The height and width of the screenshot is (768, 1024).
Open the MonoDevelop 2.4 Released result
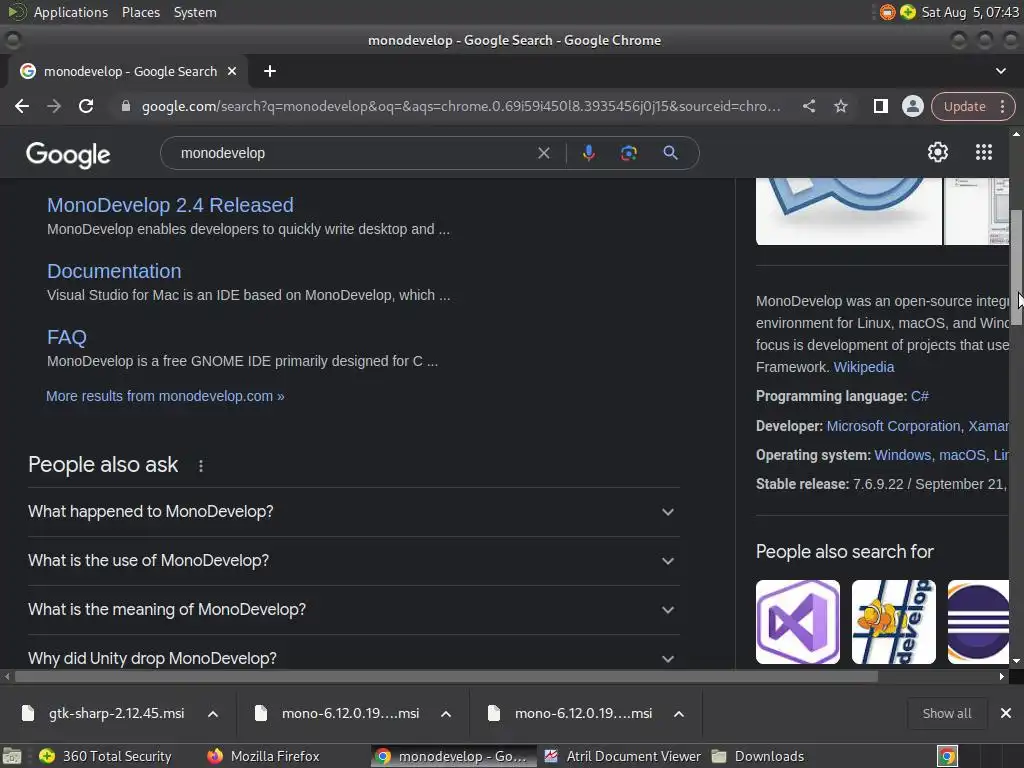170,205
